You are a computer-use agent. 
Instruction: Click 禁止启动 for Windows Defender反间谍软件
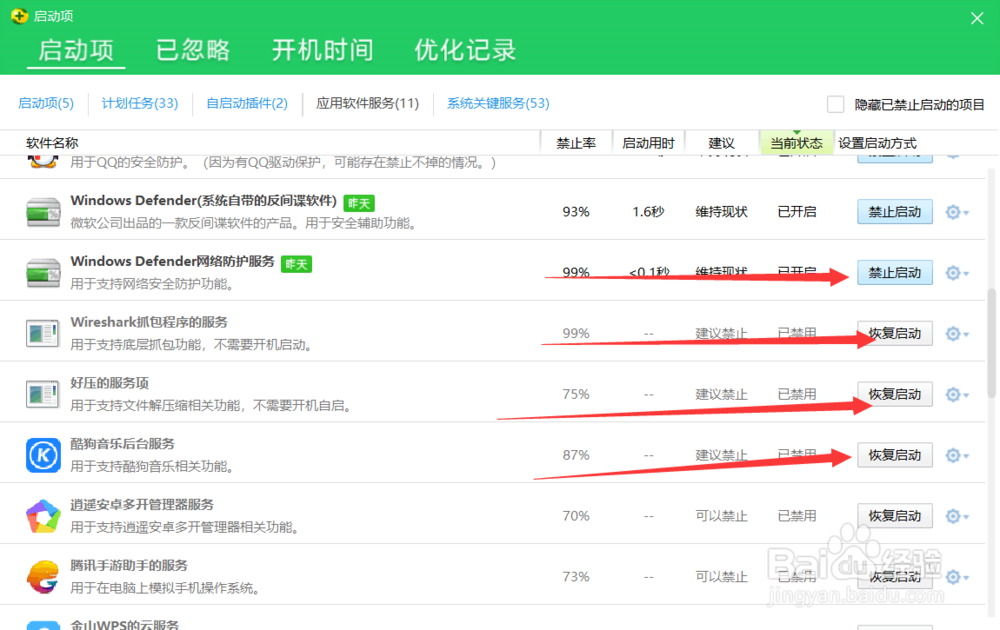click(895, 212)
